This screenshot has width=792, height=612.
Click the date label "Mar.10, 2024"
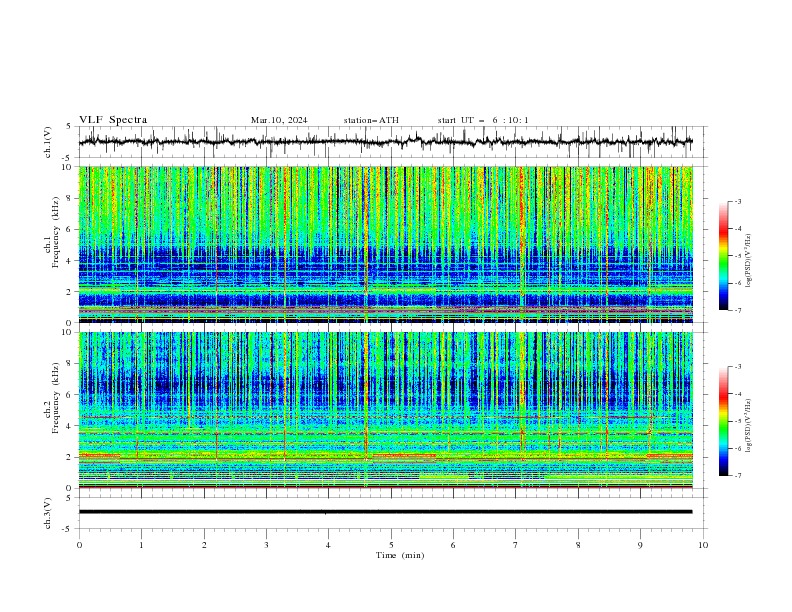click(x=279, y=120)
